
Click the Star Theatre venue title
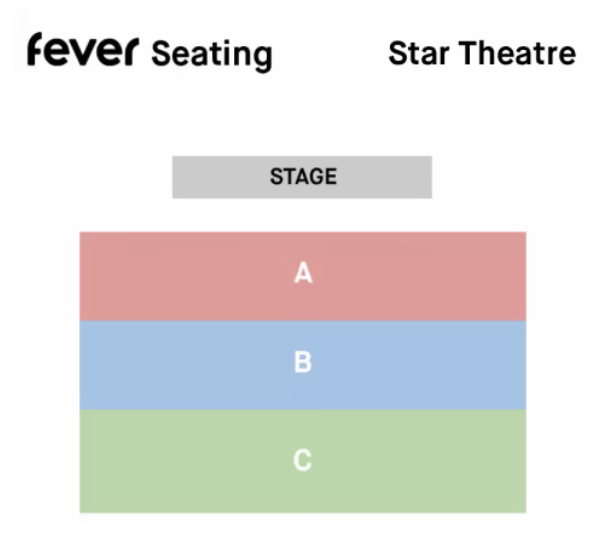(482, 53)
